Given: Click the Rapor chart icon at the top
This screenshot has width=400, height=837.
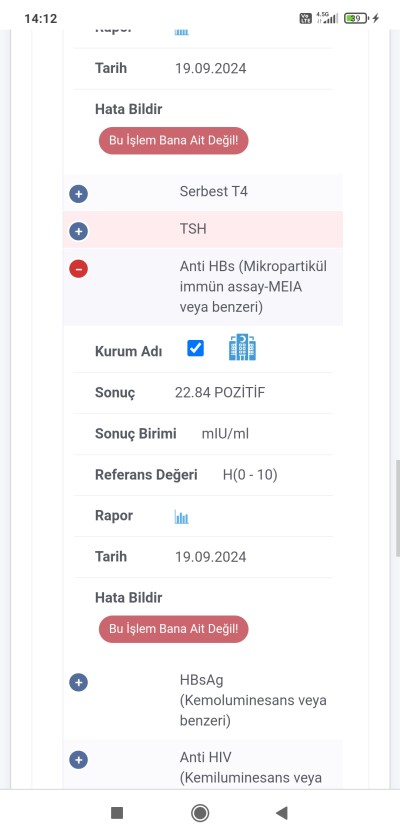Looking at the screenshot, I should [182, 32].
